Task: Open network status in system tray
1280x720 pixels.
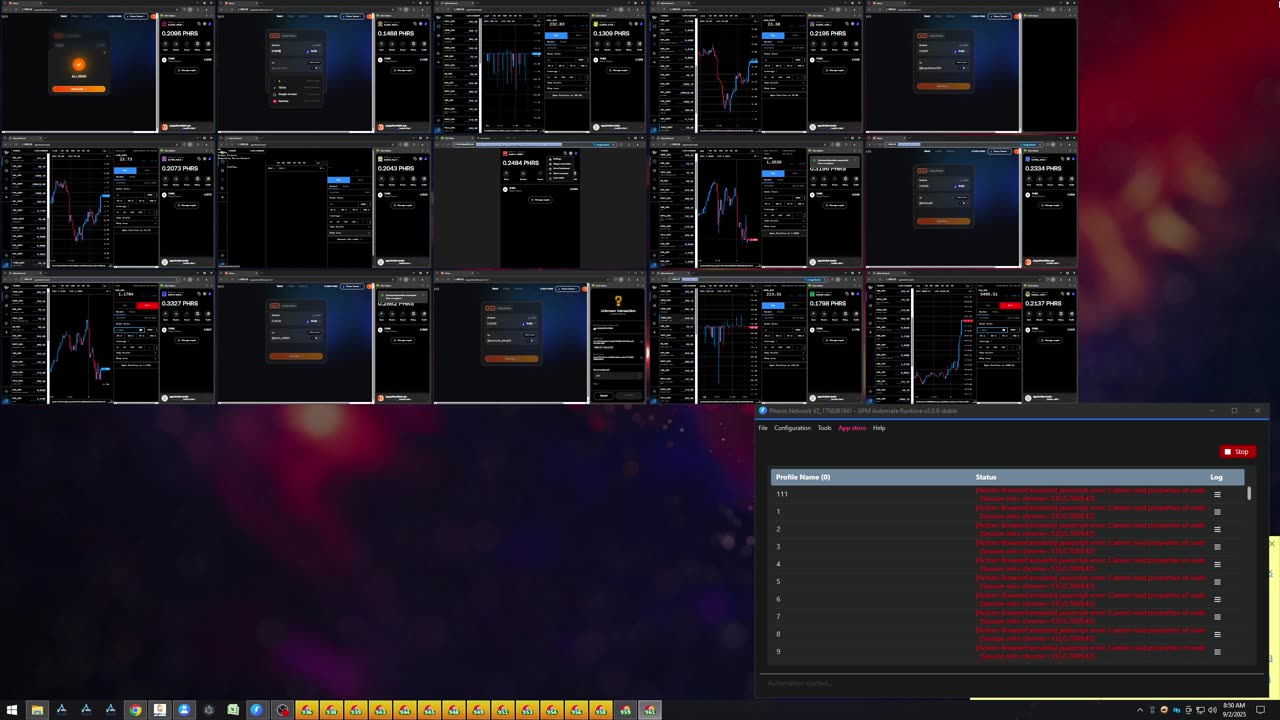Action: click(x=1200, y=710)
